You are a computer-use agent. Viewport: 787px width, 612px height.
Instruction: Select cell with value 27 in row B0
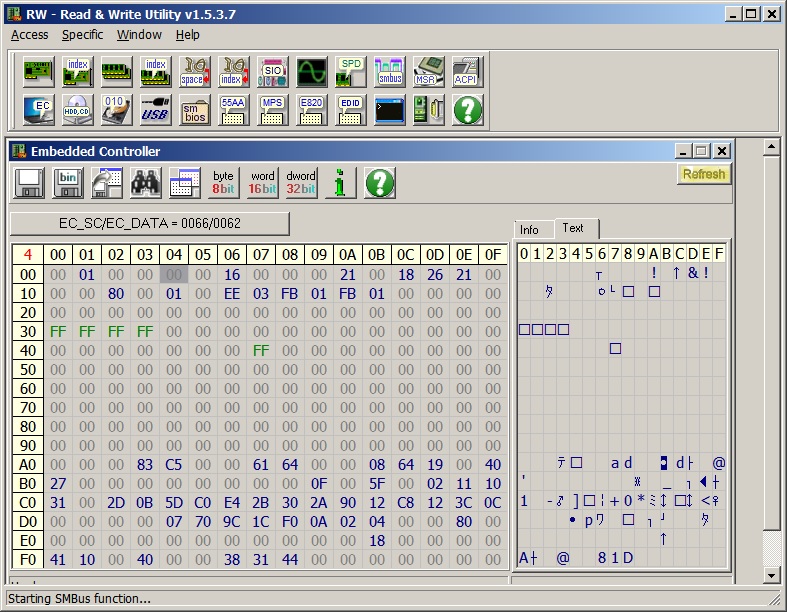[x=58, y=483]
